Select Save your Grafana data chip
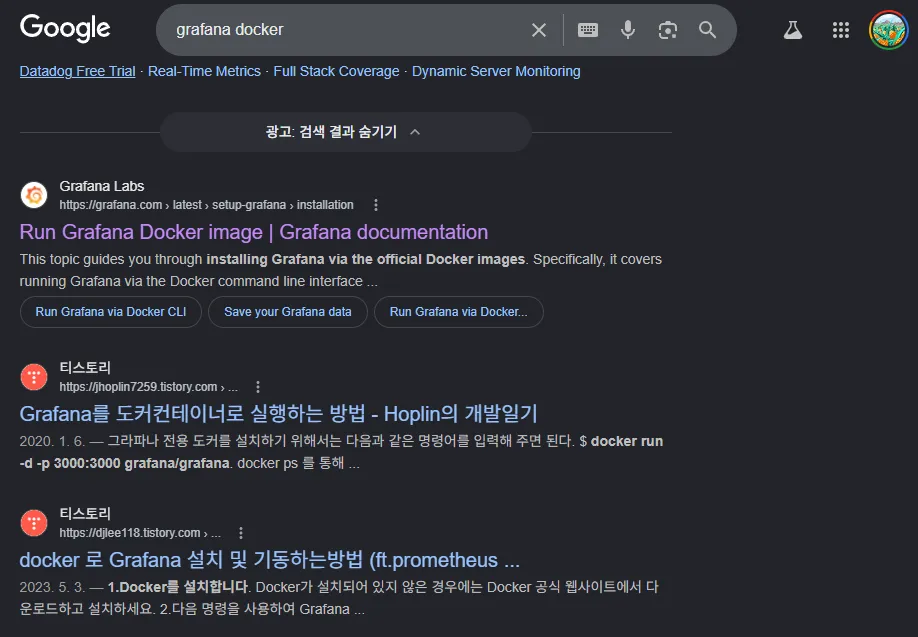Image resolution: width=918 pixels, height=637 pixels. click(x=287, y=312)
